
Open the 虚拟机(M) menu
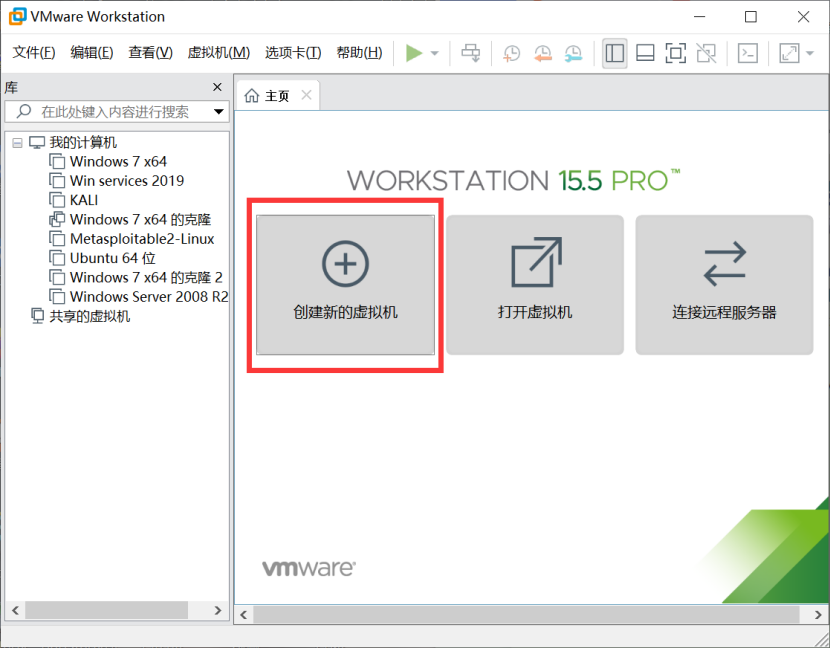pos(219,52)
